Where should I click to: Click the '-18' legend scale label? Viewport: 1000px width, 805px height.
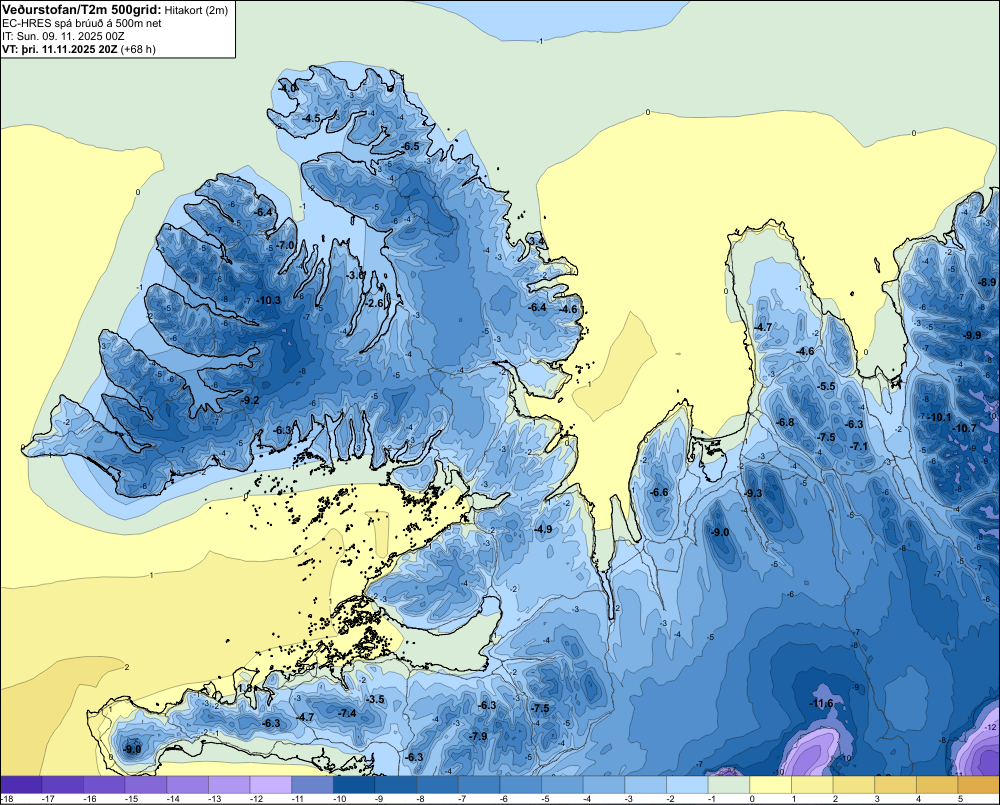coord(7,799)
